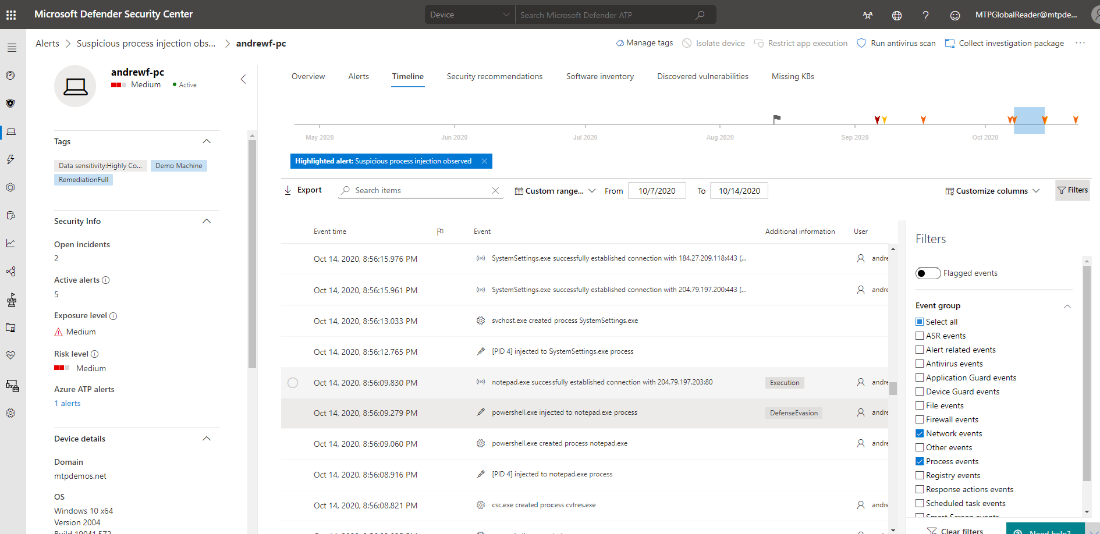1100x534 pixels.
Task: Go to Alerts breadcrumb
Action: click(48, 44)
